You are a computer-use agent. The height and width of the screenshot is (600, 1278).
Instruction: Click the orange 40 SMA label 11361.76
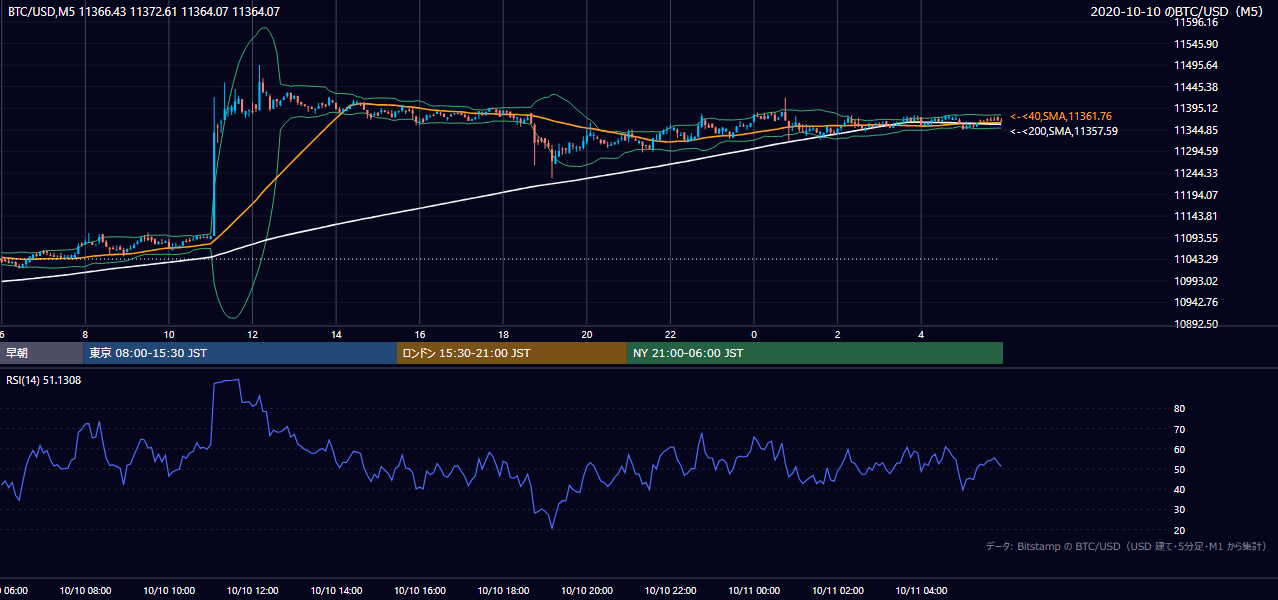coord(1060,116)
